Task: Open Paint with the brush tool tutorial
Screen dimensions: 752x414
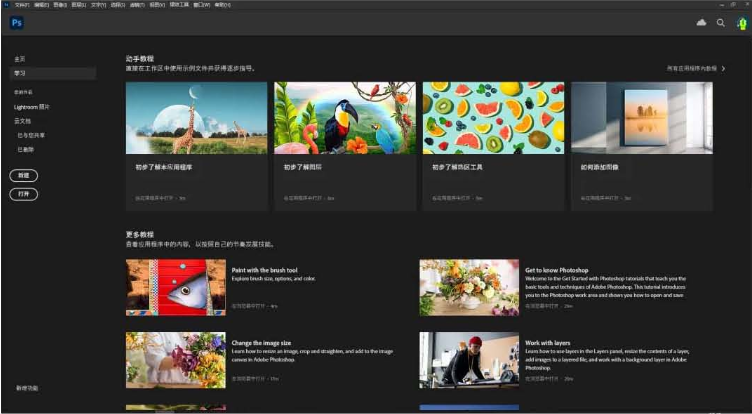Action: point(264,270)
